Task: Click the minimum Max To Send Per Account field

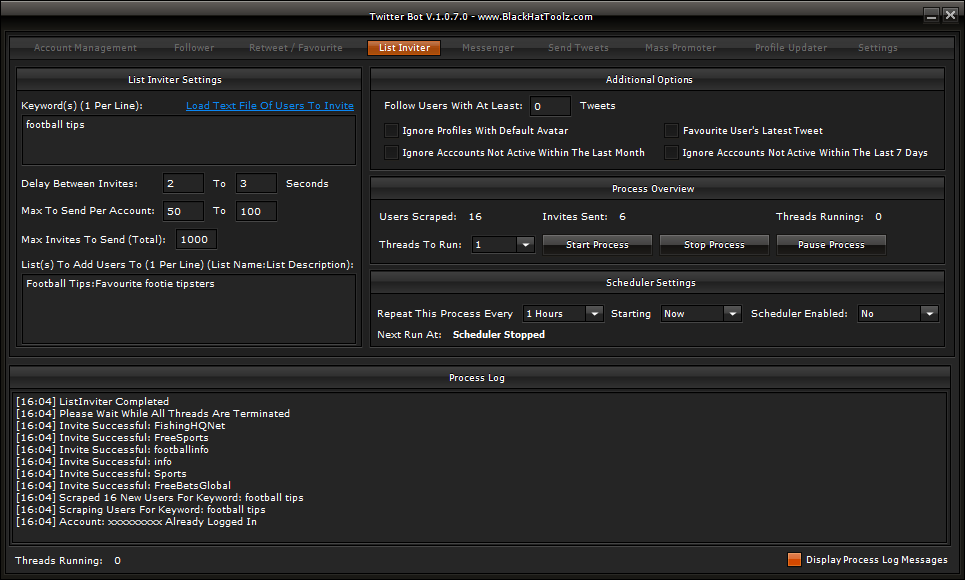Action: pos(183,211)
